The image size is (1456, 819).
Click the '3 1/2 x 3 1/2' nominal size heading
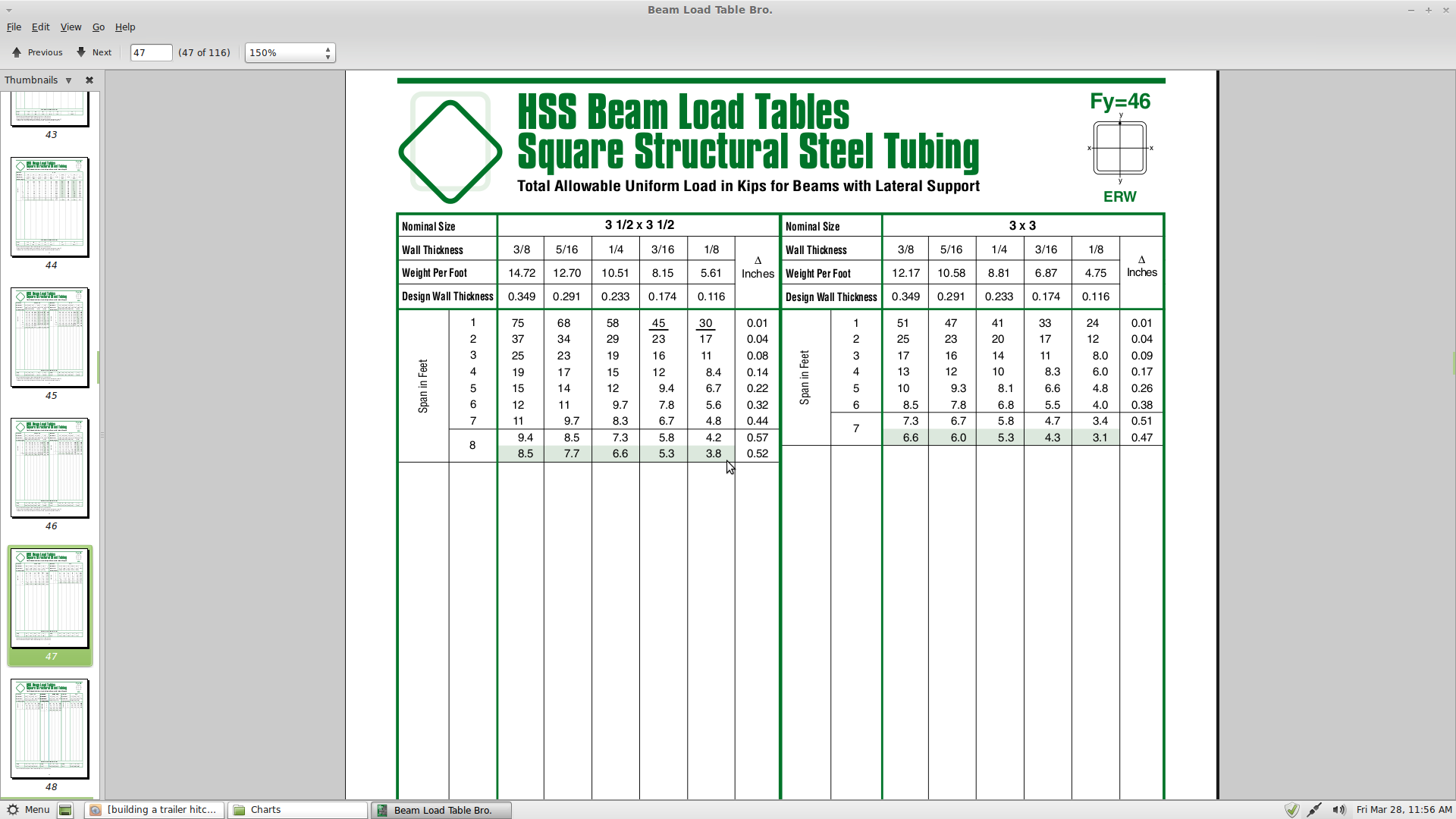(639, 225)
